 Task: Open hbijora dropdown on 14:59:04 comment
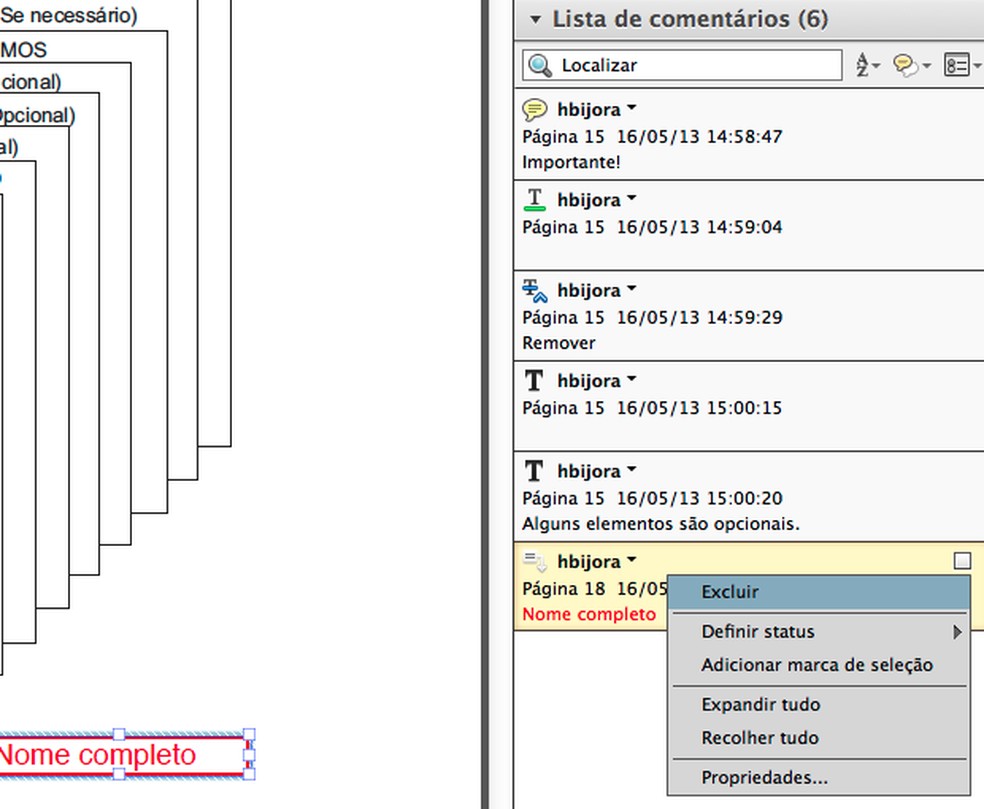632,199
